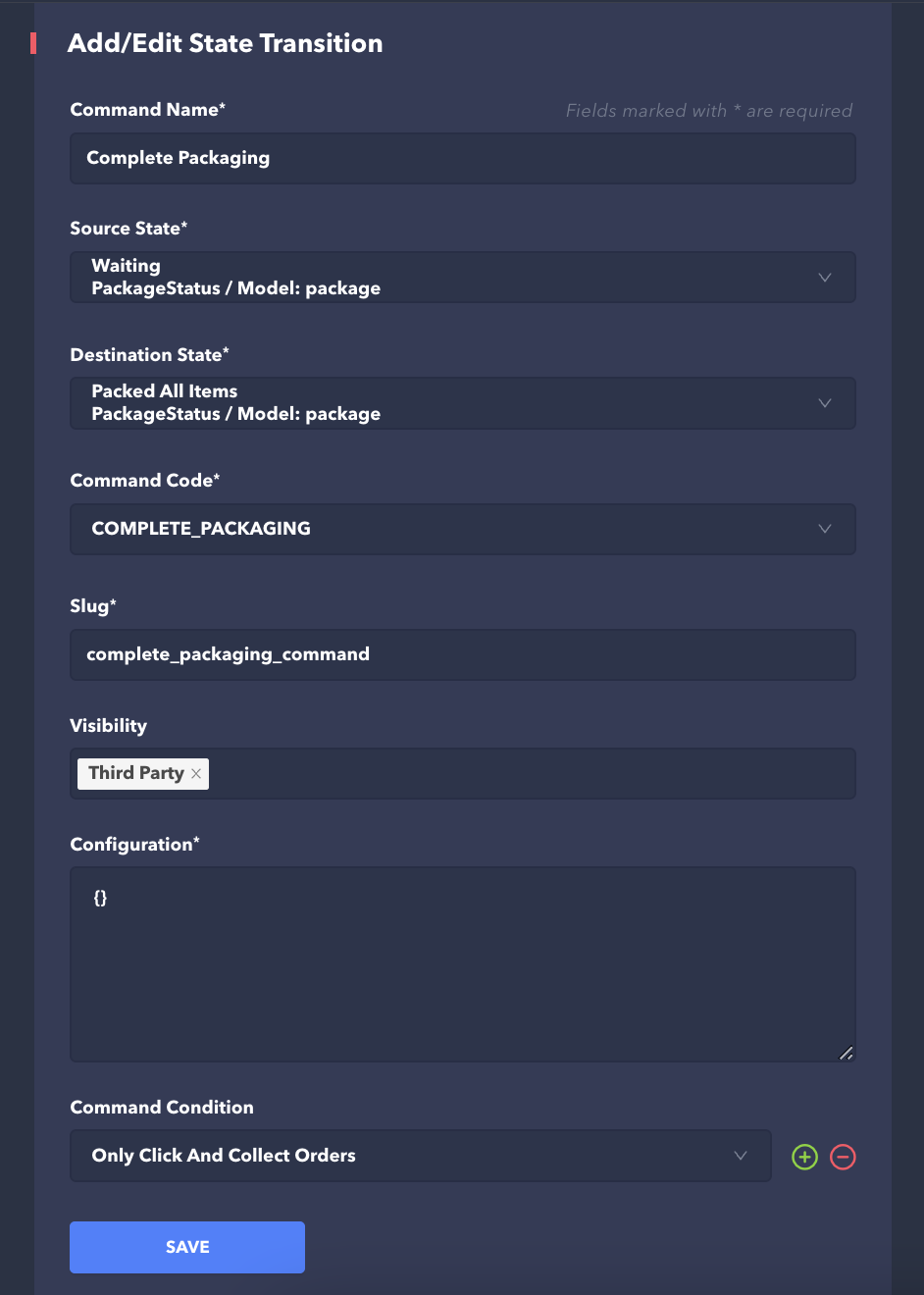Click the COMPLETE_PACKAGING code value
The width and height of the screenshot is (924, 1295).
pyautogui.click(x=201, y=529)
